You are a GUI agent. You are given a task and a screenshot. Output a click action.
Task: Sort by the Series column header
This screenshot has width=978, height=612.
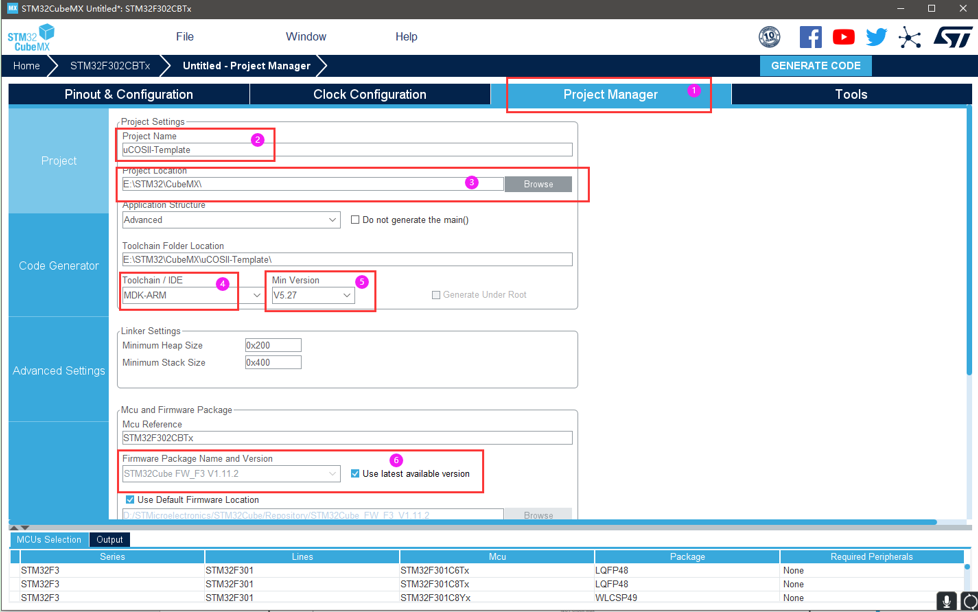click(x=112, y=556)
